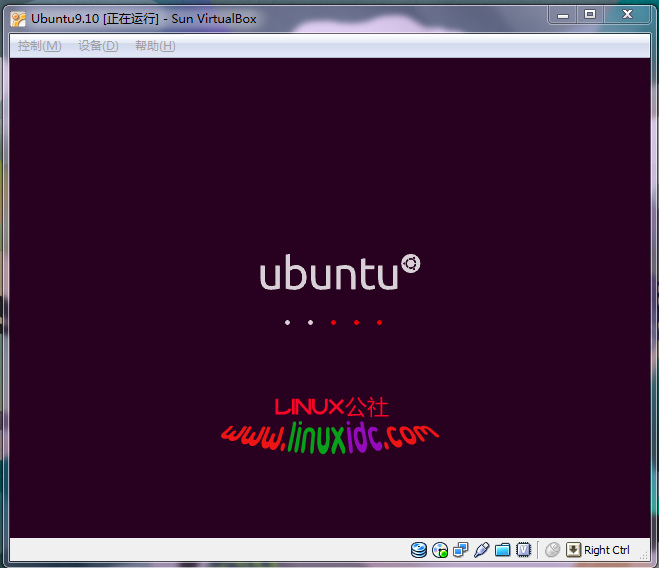Click the VirtualBox icon in the title bar
Viewport: 659px width, 568px height.
(x=18, y=19)
